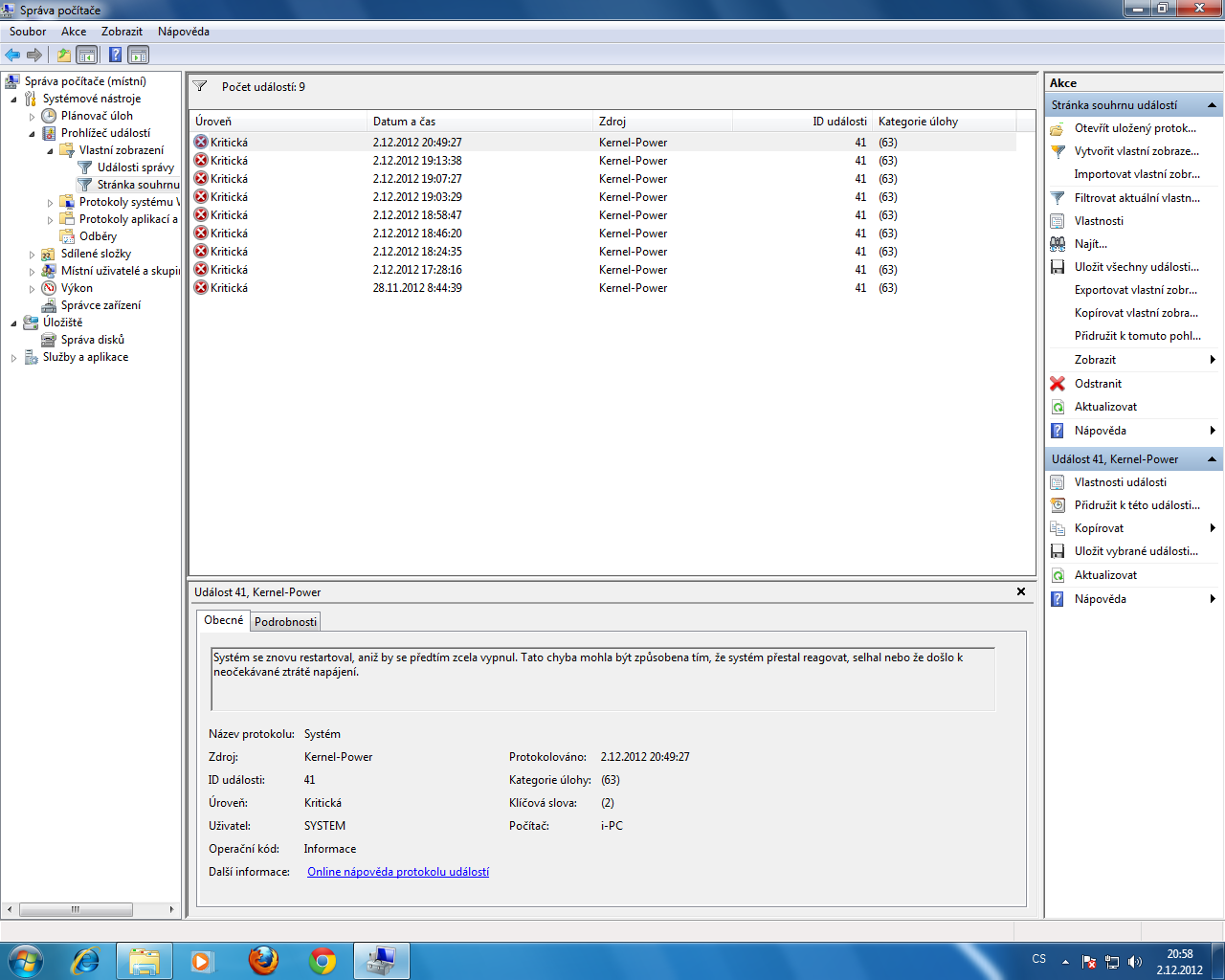Click the Uložit všechny události save icon

[1058, 267]
